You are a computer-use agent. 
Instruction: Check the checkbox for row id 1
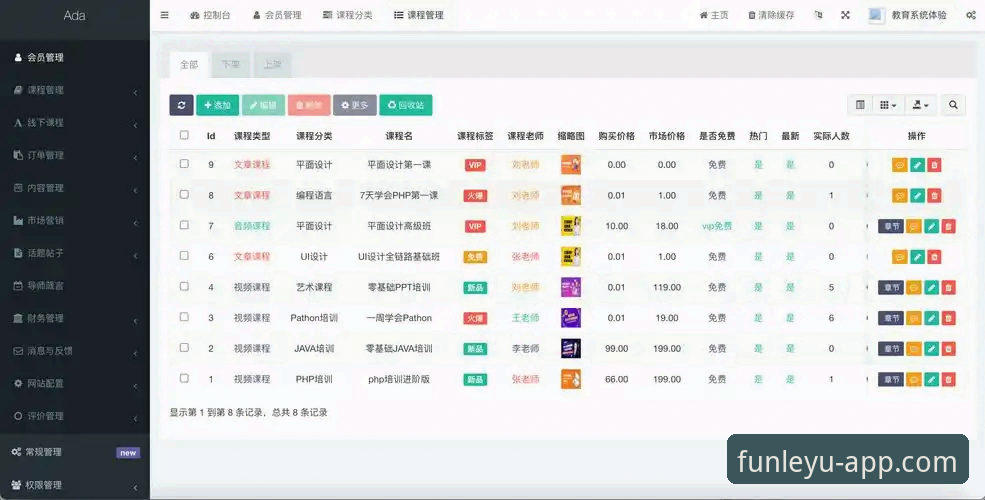coord(184,378)
